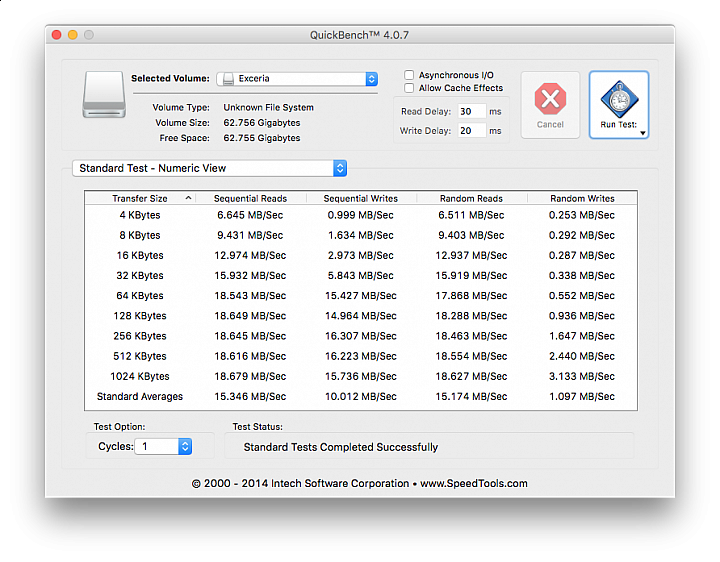Image resolution: width=720 pixels, height=562 pixels.
Task: Click the 18.679 MB/Sec sequential reads value
Action: [x=250, y=377]
